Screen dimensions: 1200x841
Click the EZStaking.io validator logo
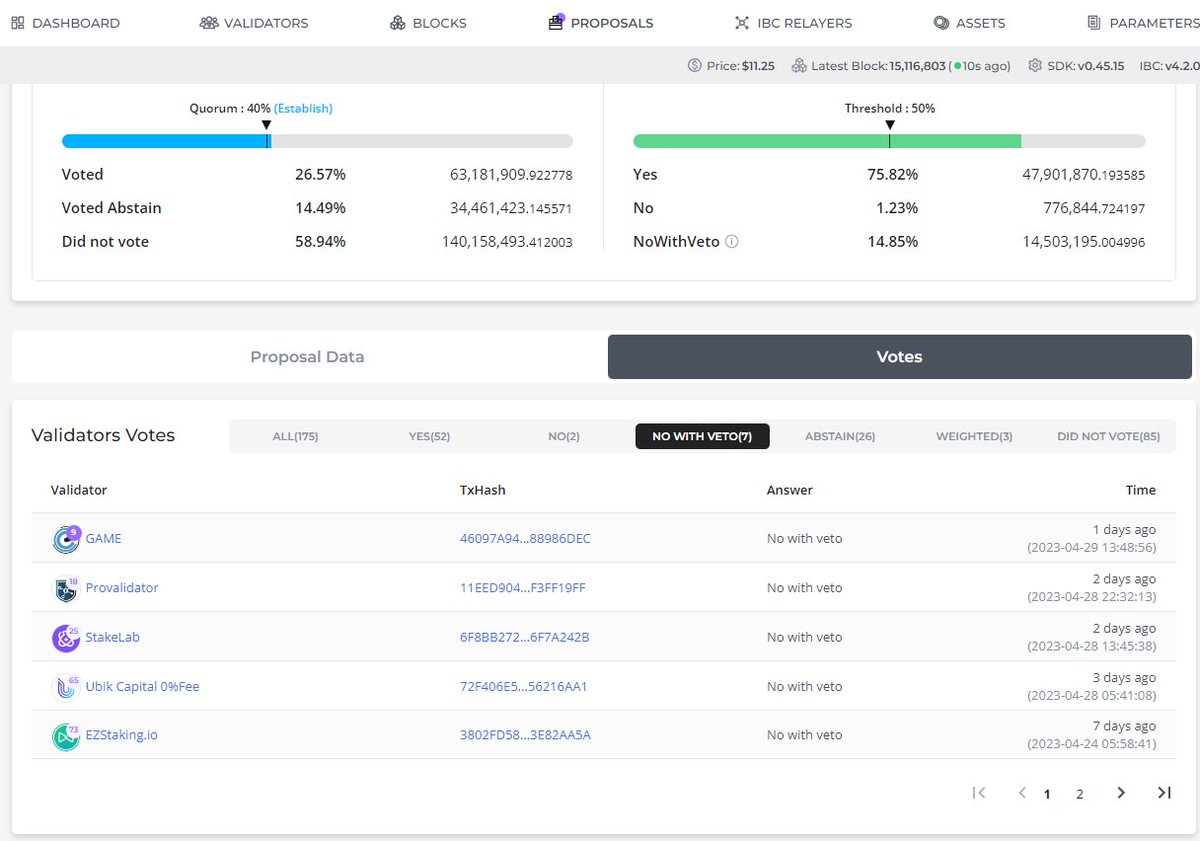coord(66,736)
